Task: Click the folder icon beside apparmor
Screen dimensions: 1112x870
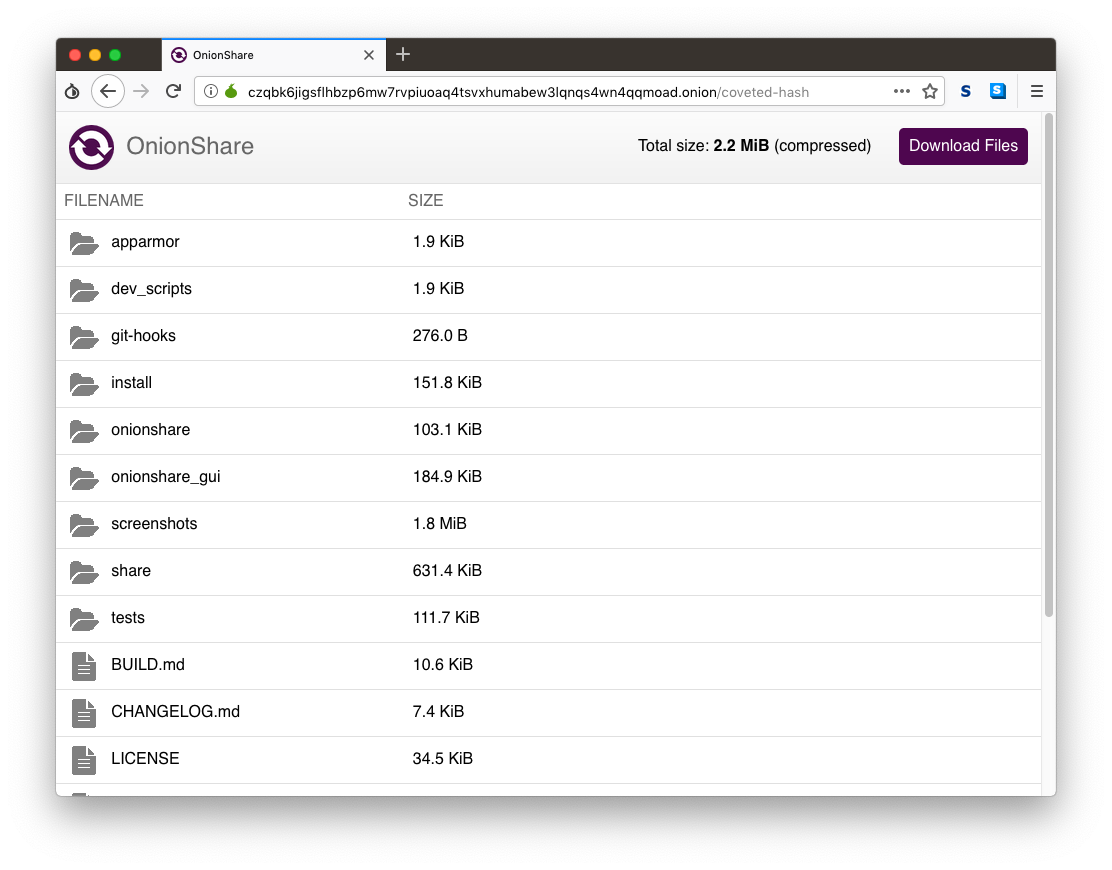Action: tap(84, 243)
